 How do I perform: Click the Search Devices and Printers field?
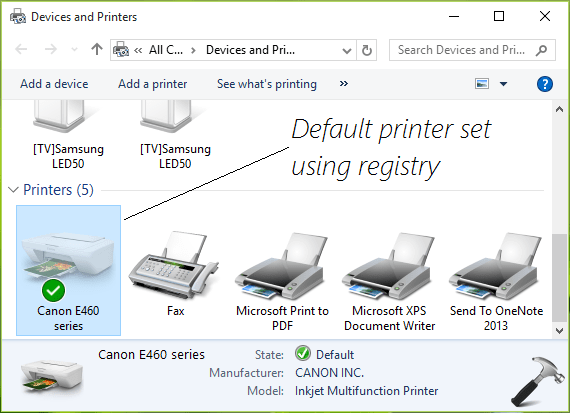pyautogui.click(x=472, y=50)
